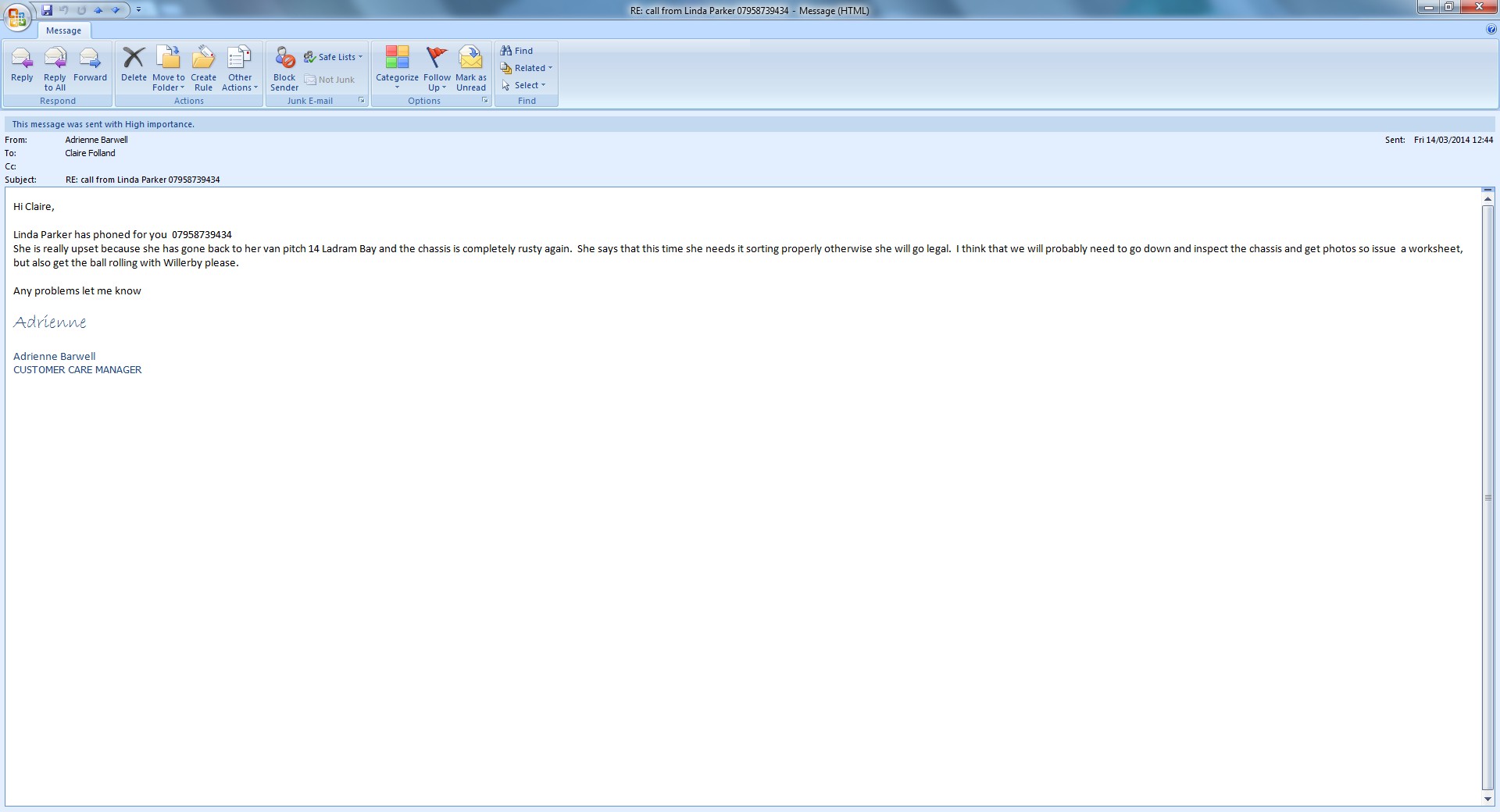Image resolution: width=1500 pixels, height=812 pixels.
Task: Click scrollbar up arrow in message body
Action: 1488,200
